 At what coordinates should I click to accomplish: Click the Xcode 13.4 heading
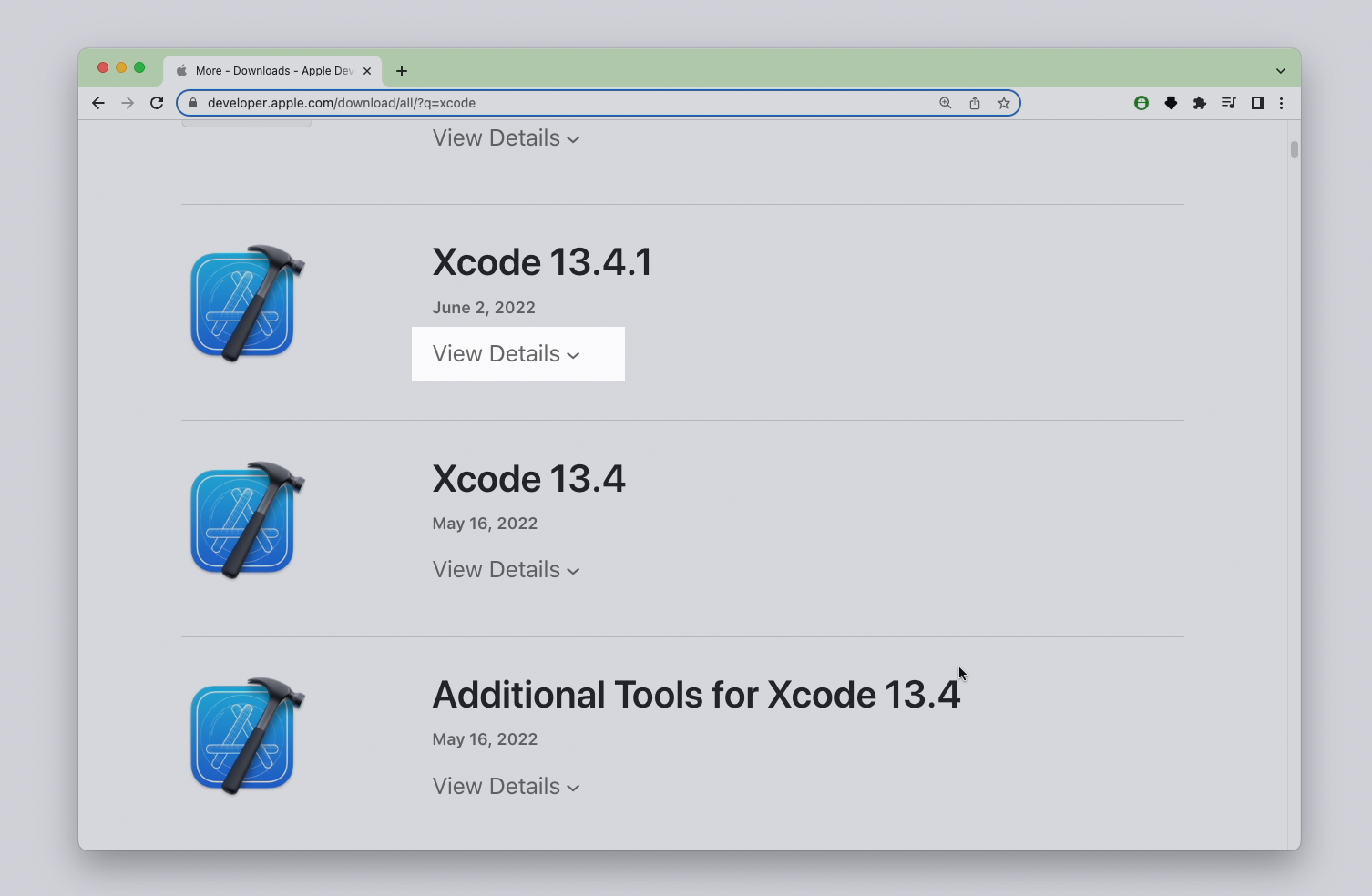(528, 479)
